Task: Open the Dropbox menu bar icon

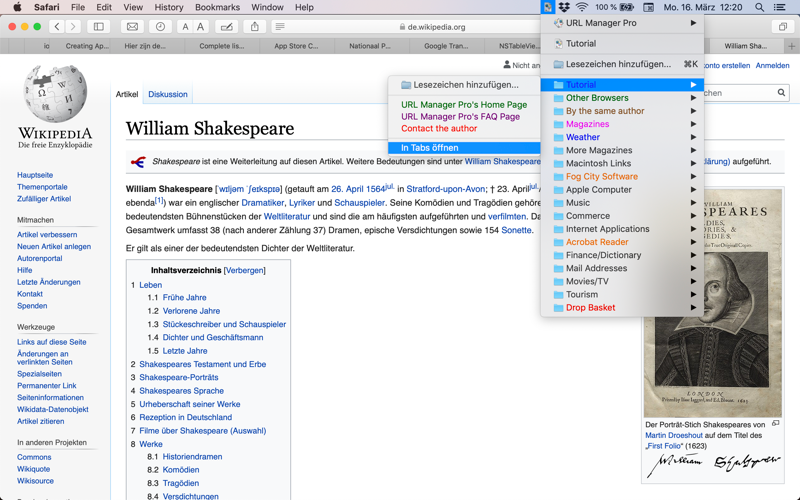Action: [x=565, y=7]
